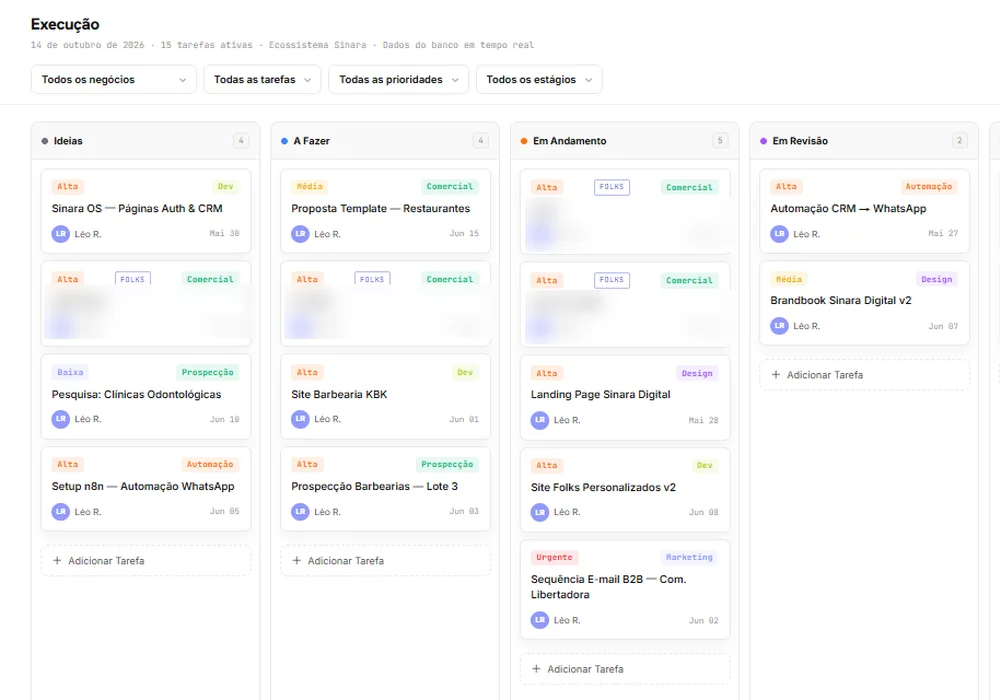Click the Urgente priority tag

554,557
